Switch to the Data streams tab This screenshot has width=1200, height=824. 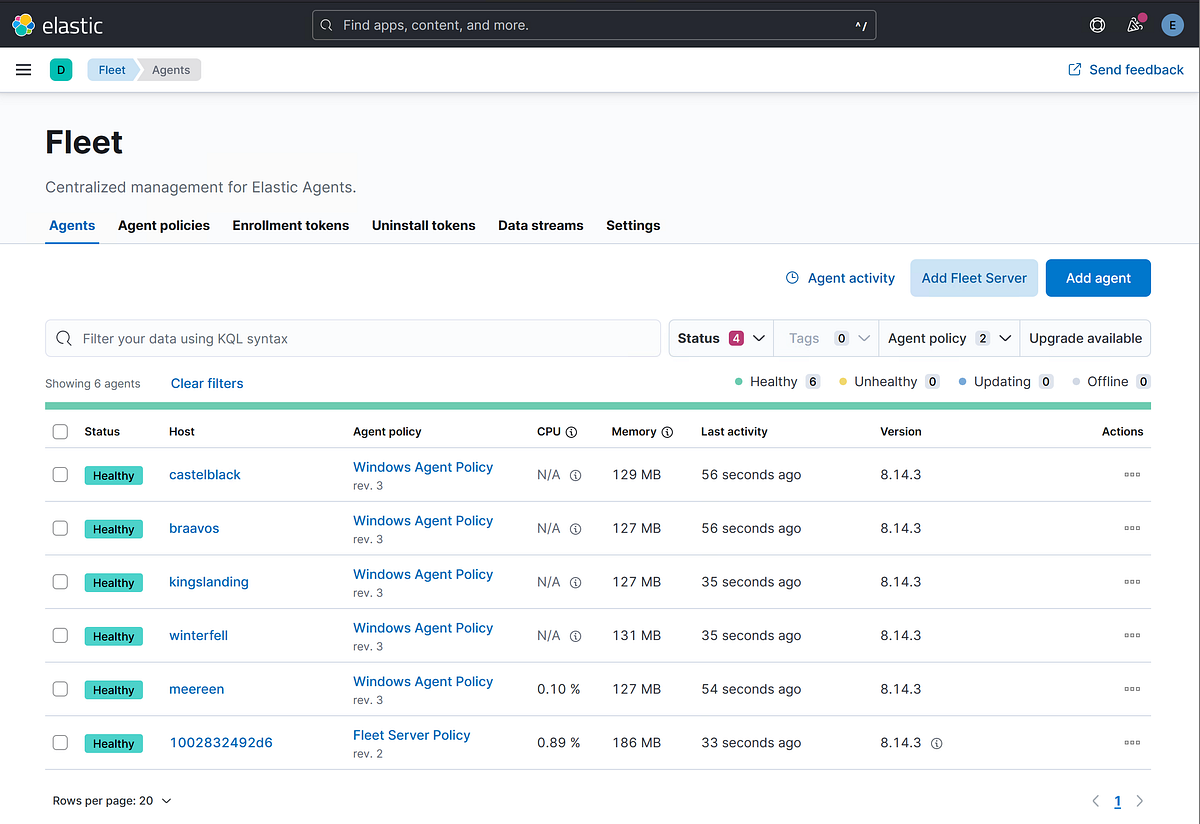540,225
